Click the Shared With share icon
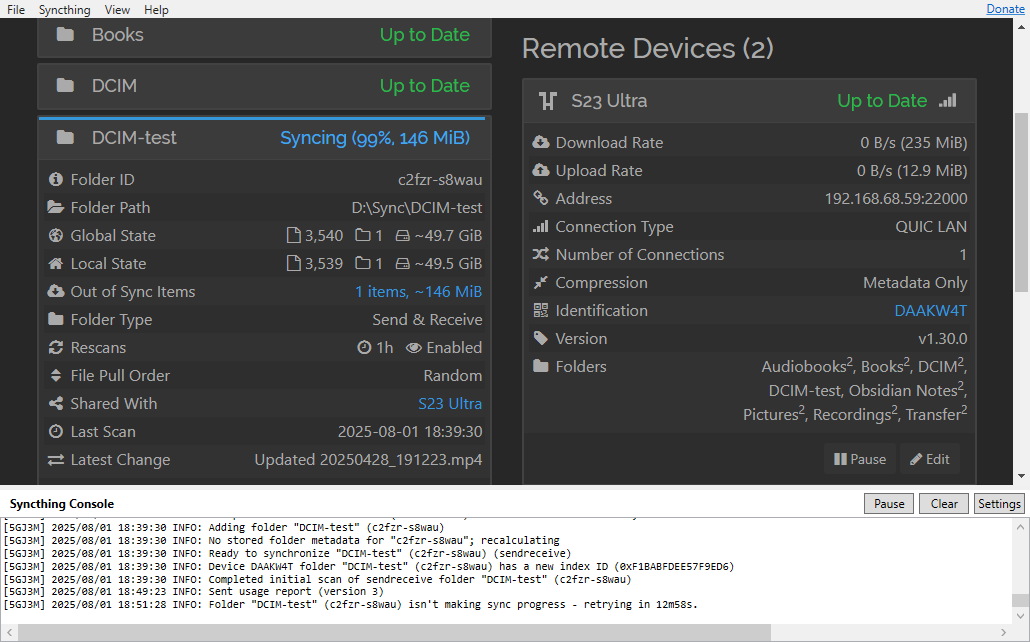 click(56, 403)
